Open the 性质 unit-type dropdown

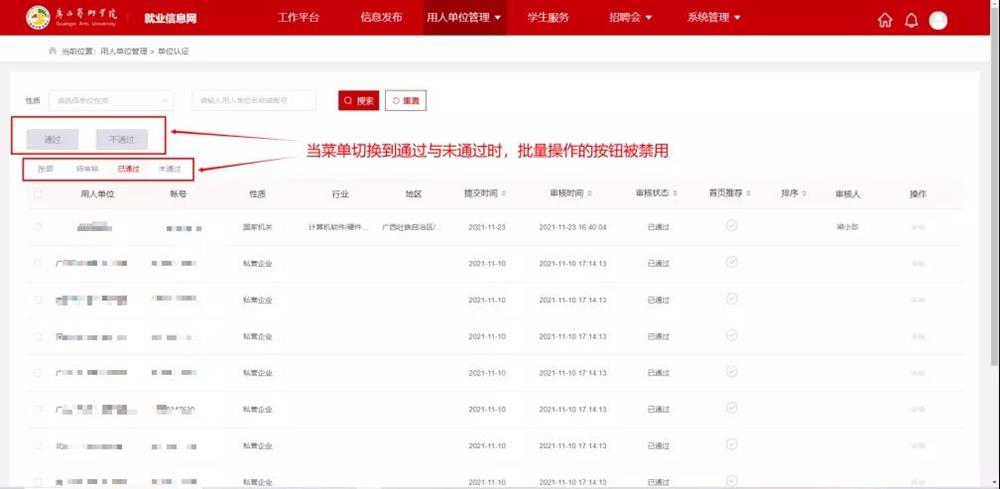coord(110,101)
